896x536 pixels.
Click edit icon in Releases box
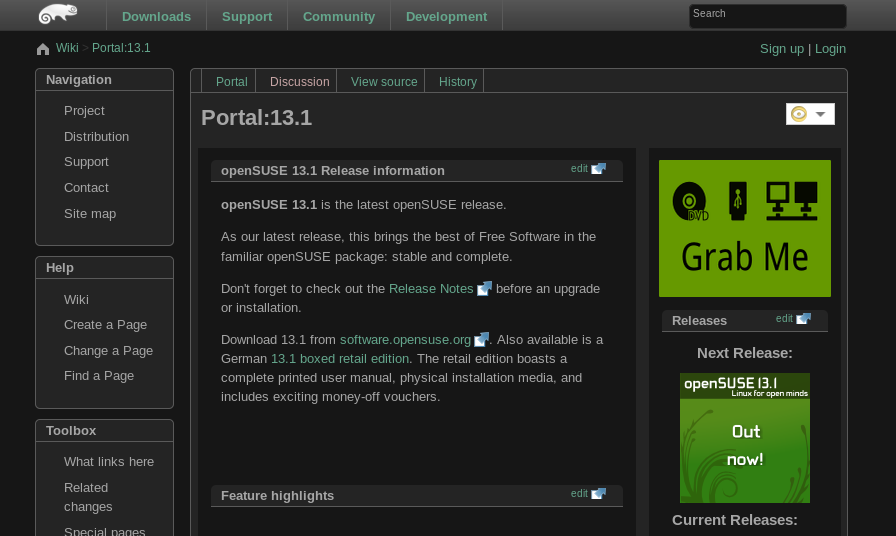click(803, 319)
